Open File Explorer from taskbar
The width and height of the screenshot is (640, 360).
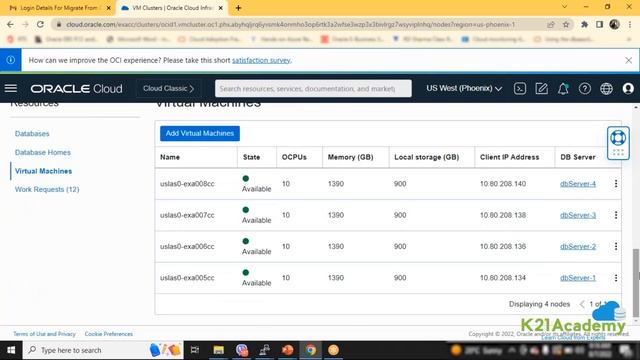tap(218, 350)
